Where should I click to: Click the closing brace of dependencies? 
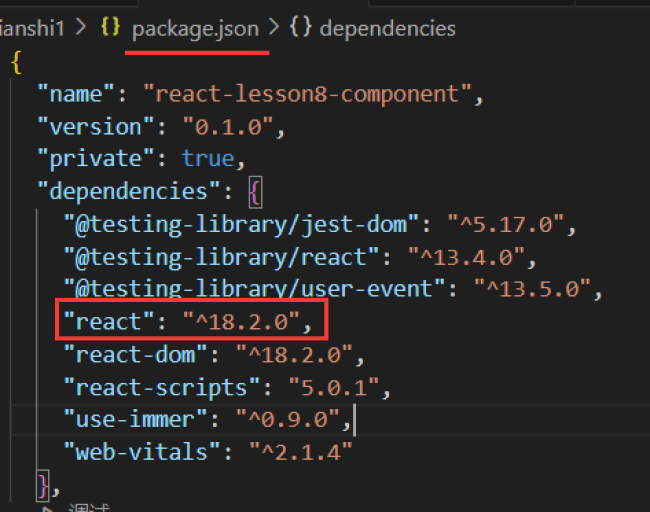43,485
